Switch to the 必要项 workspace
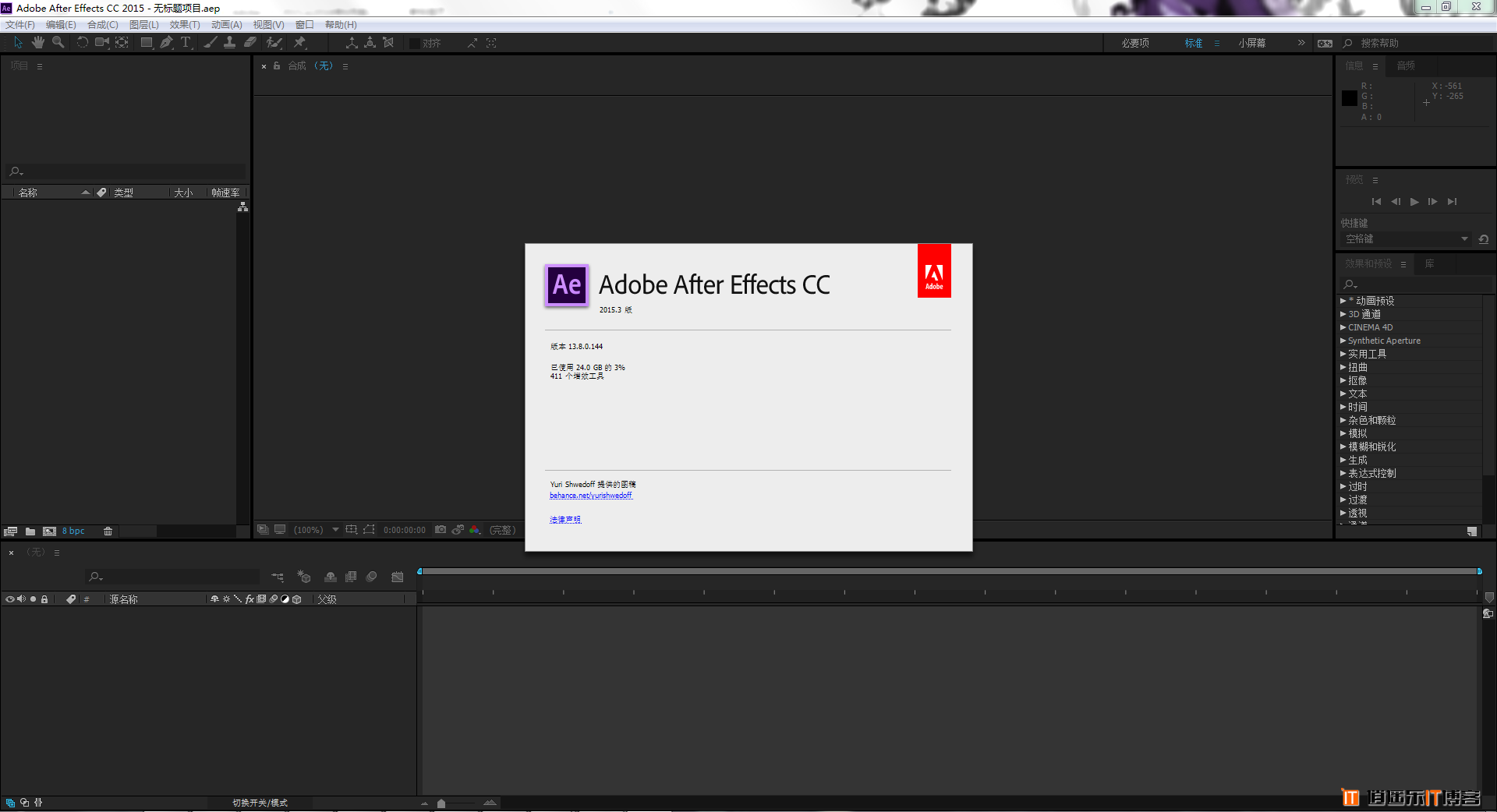The image size is (1497, 812). [x=1135, y=43]
